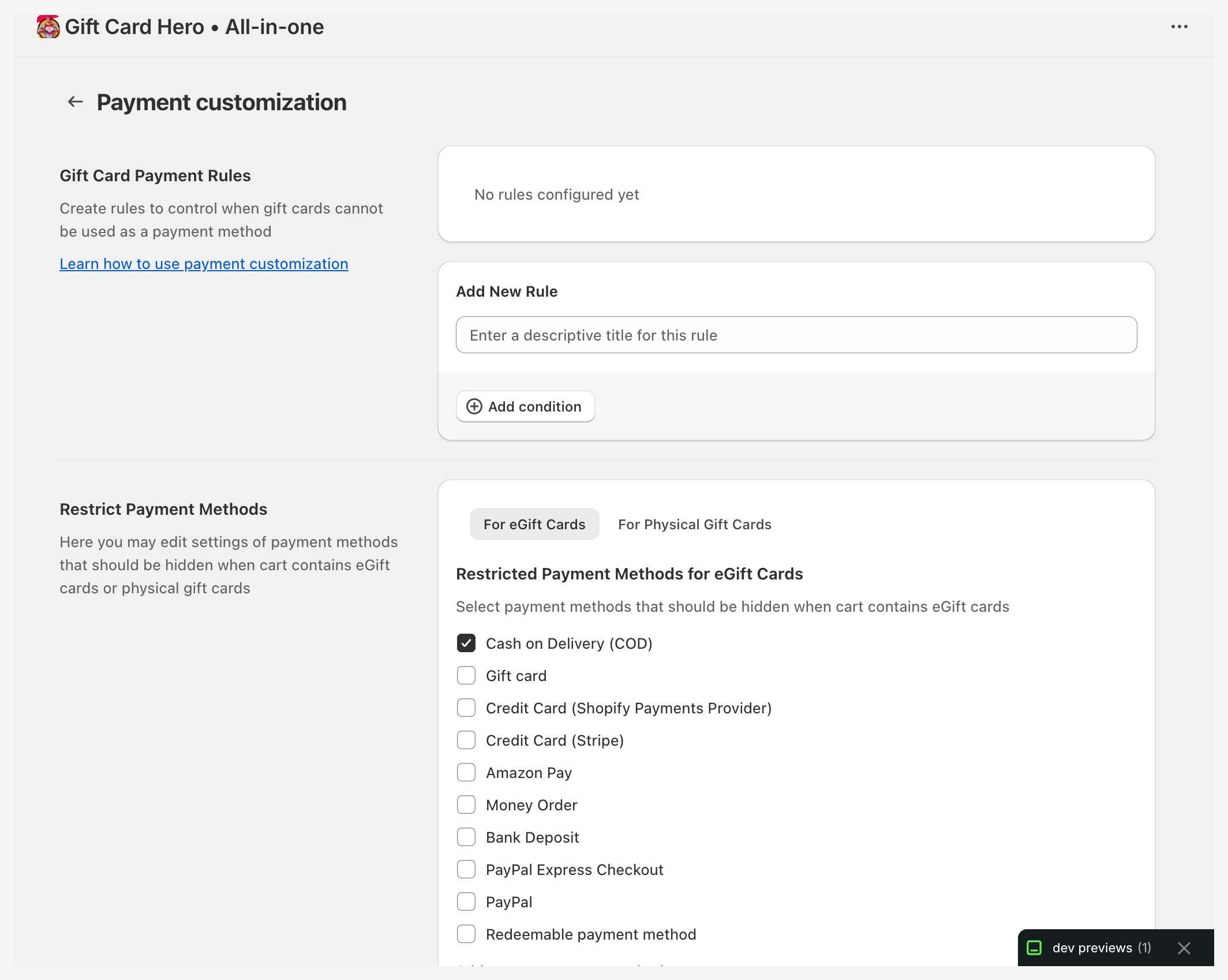Switch to the For Physical Gift Cards tab
The image size is (1228, 980).
(694, 524)
